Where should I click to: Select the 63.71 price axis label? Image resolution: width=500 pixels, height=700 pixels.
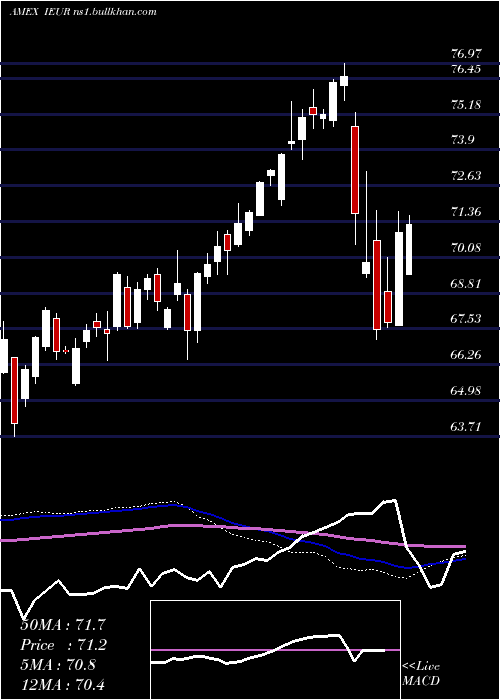(x=467, y=427)
